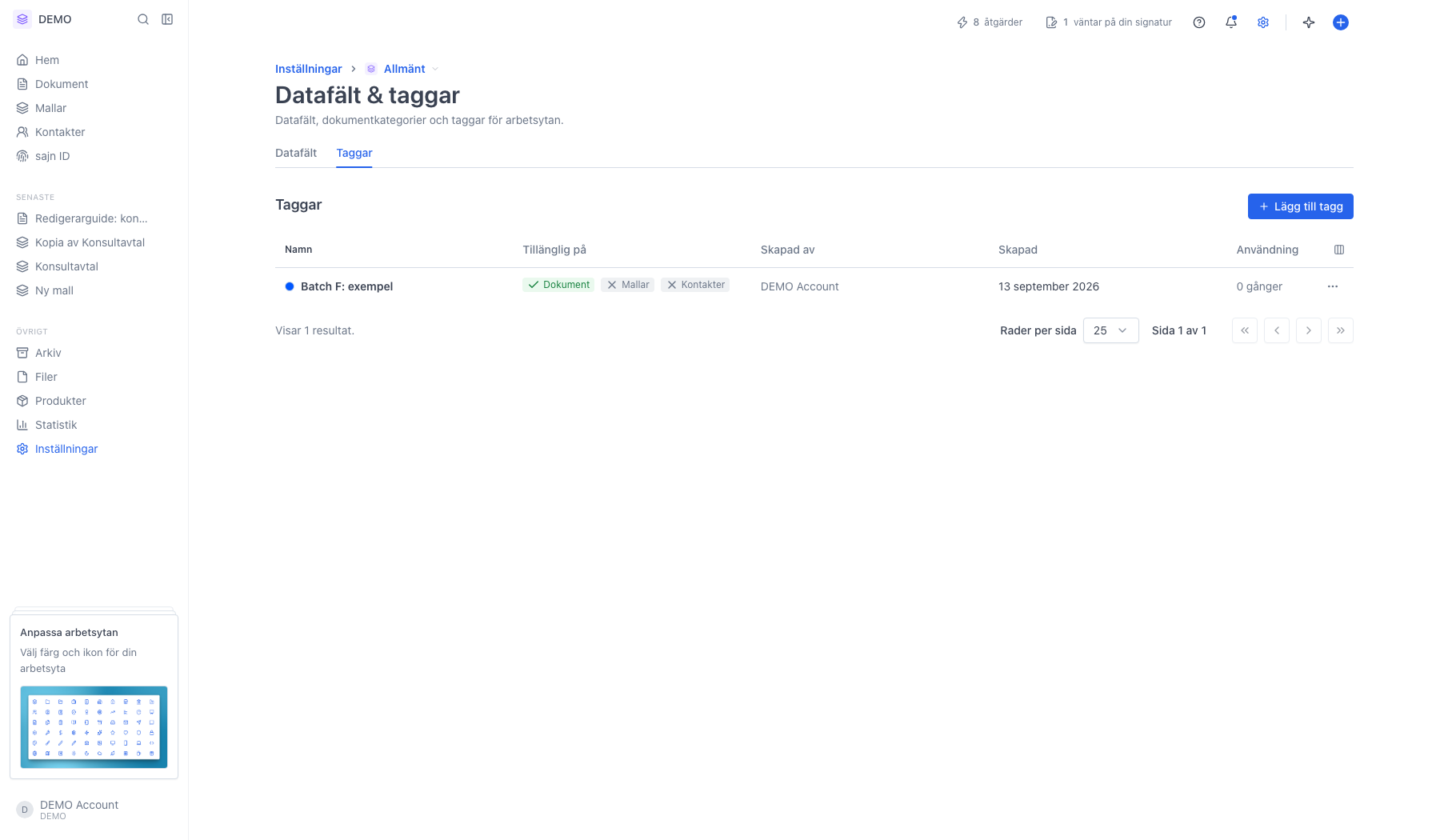Open the help question mark icon
The image size is (1440, 840).
1199,22
